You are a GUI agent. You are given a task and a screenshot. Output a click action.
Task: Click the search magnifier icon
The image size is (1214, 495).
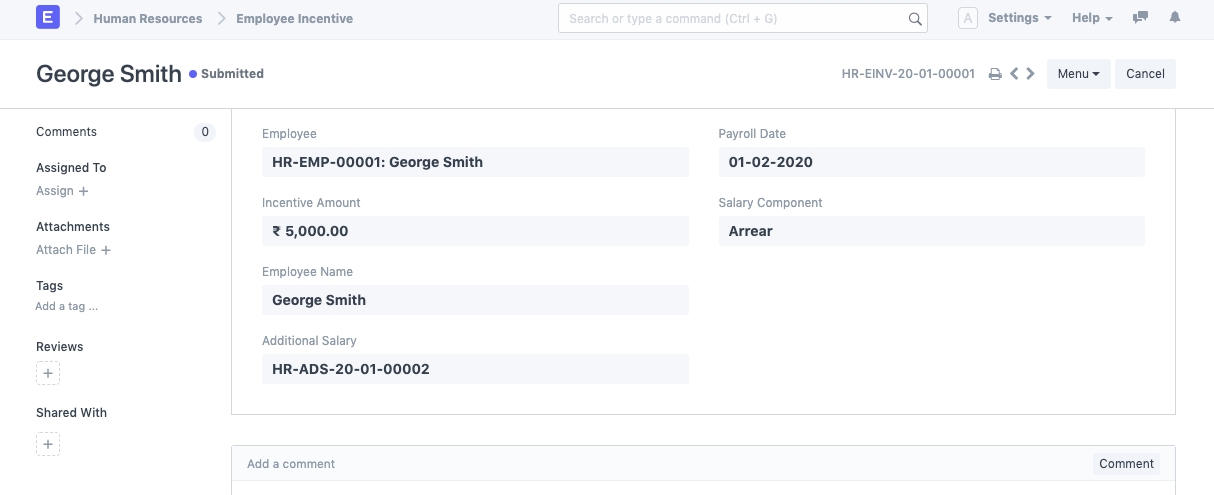915,19
